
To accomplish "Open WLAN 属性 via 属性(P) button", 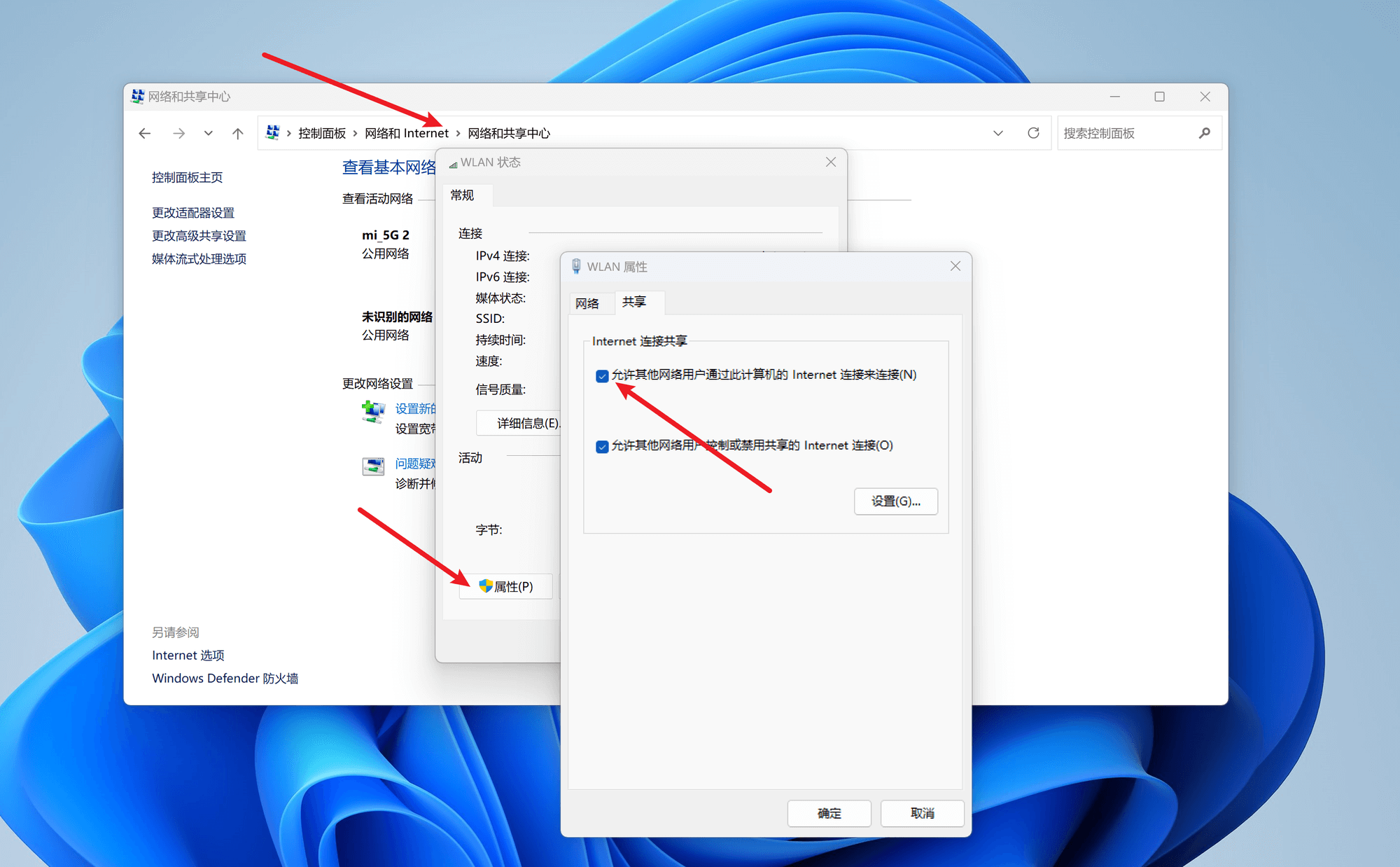I will point(505,586).
